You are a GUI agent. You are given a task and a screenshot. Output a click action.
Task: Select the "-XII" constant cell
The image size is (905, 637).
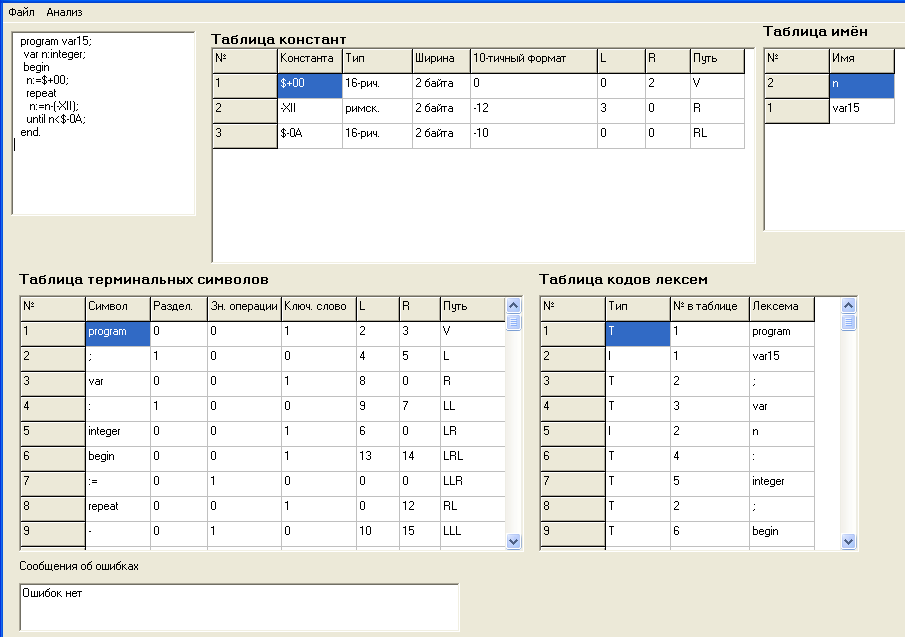pos(309,110)
